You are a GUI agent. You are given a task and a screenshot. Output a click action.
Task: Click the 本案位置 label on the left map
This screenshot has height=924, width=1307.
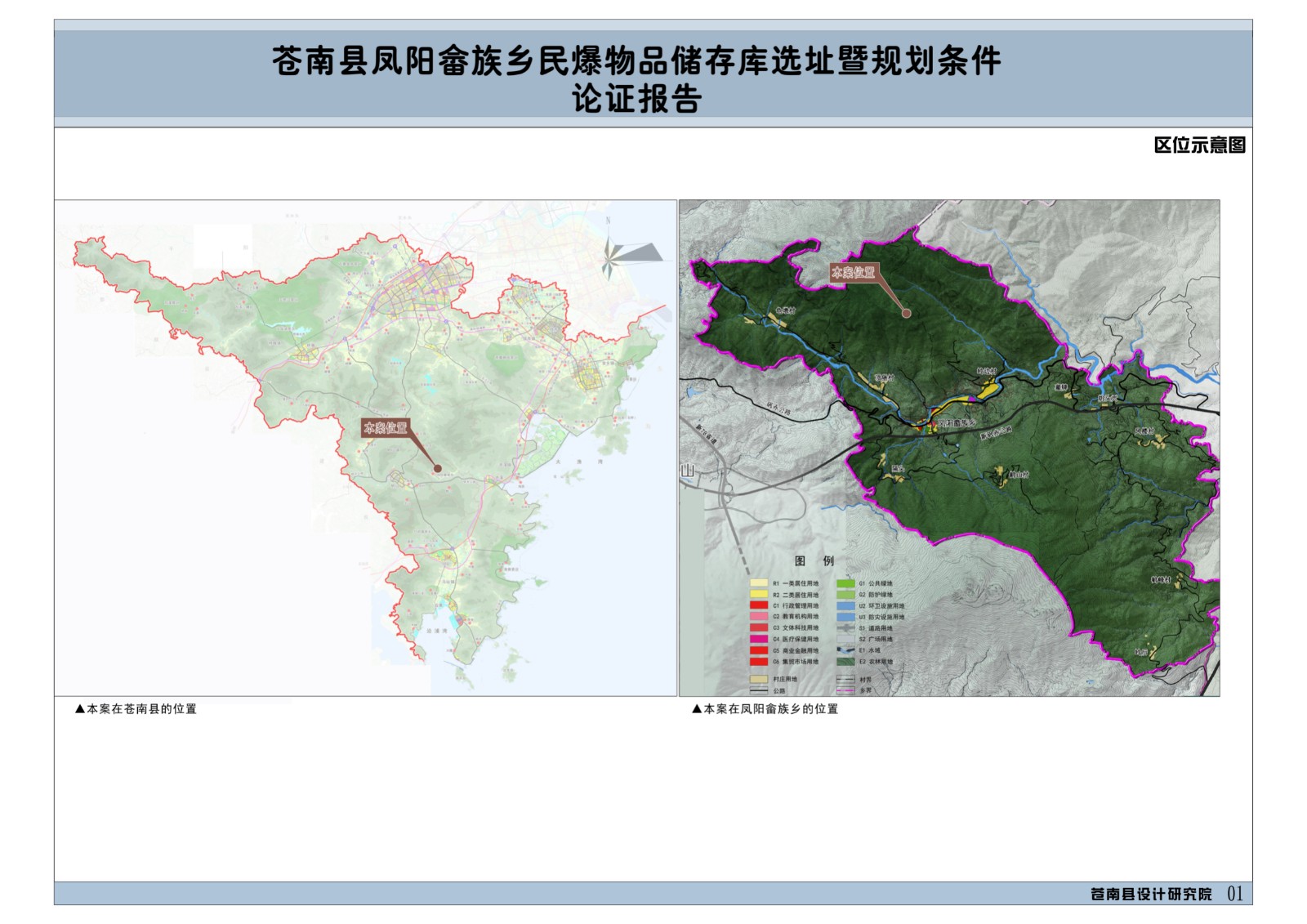click(385, 427)
